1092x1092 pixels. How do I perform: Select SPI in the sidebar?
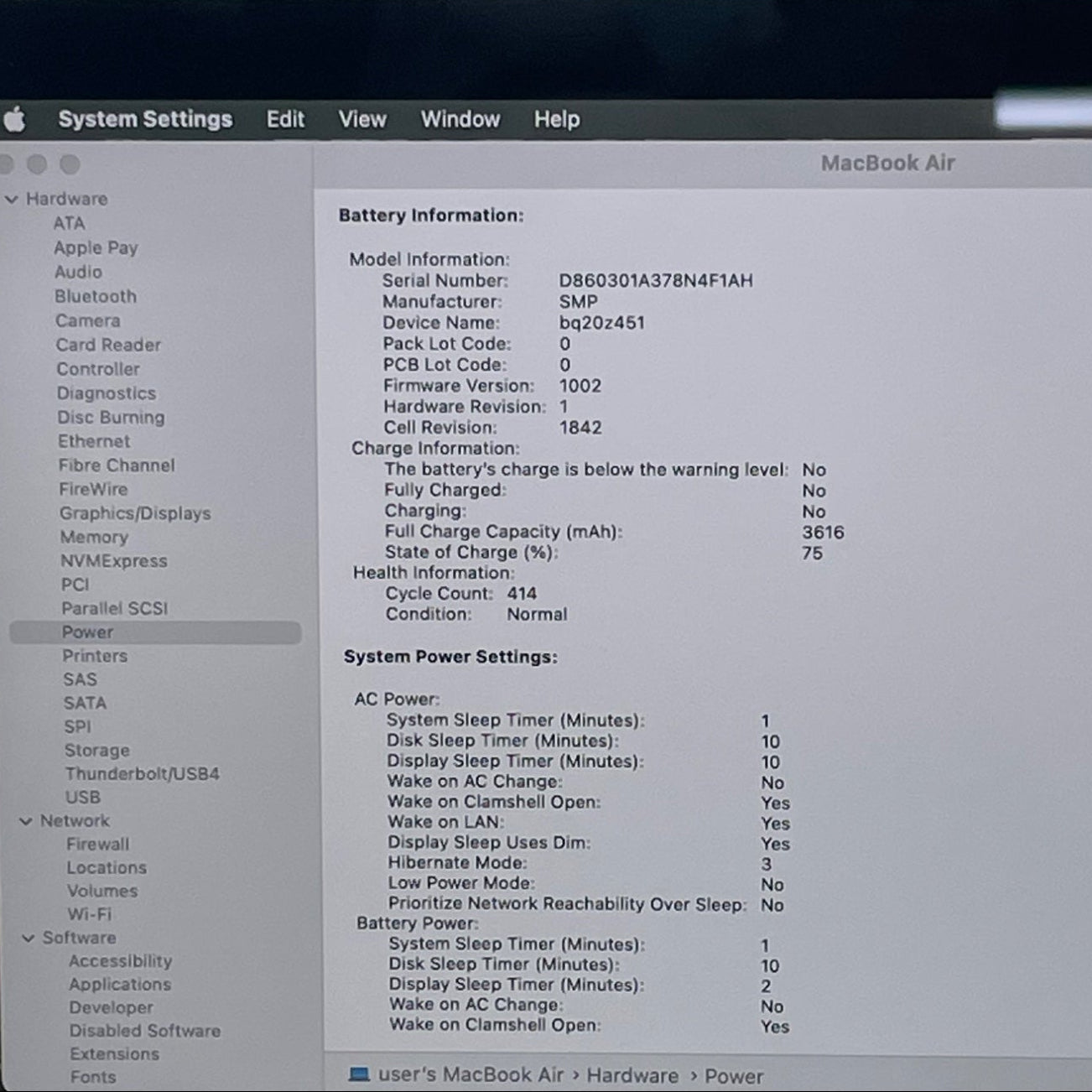pos(77,726)
